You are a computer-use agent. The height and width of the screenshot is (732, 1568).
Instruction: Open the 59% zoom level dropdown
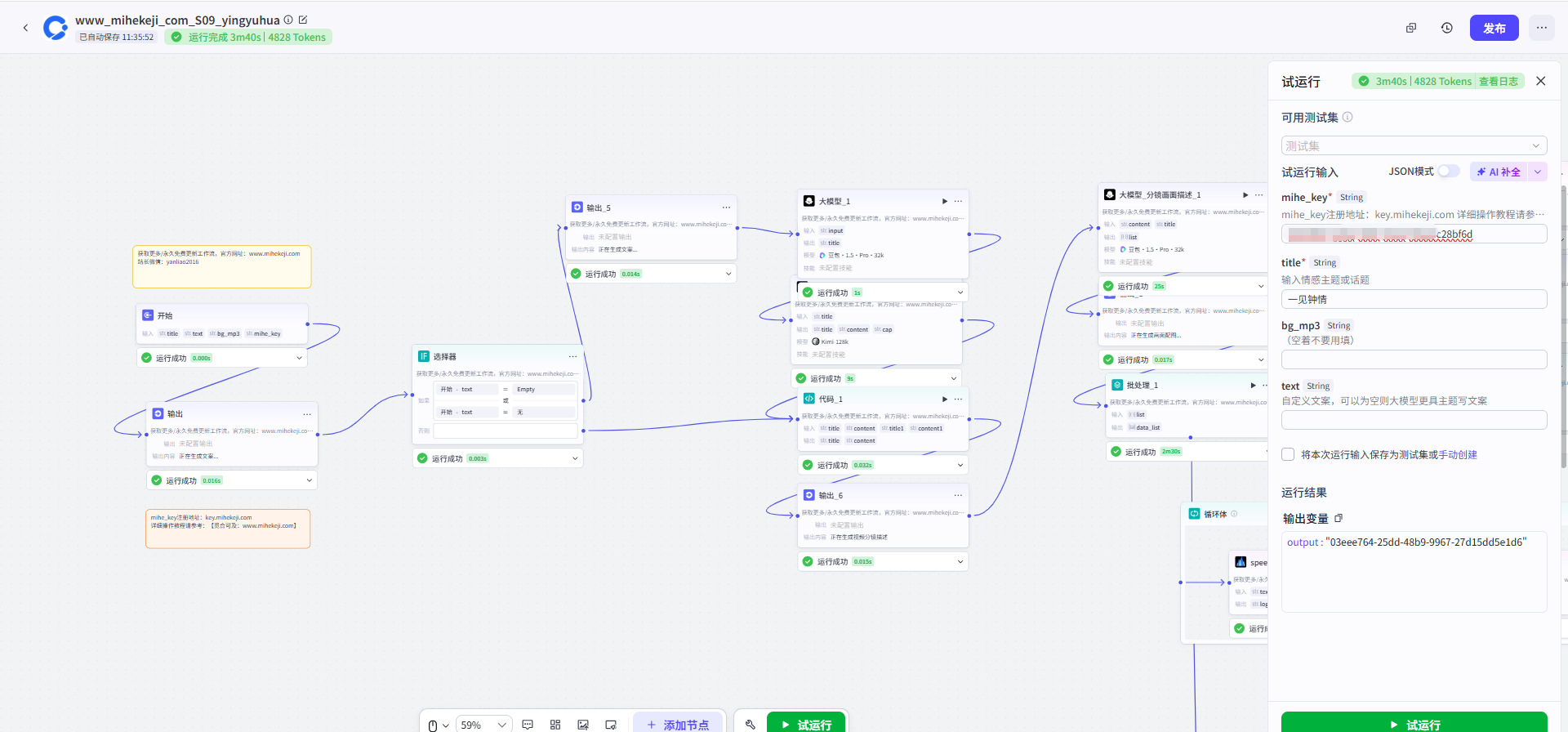[x=482, y=725]
